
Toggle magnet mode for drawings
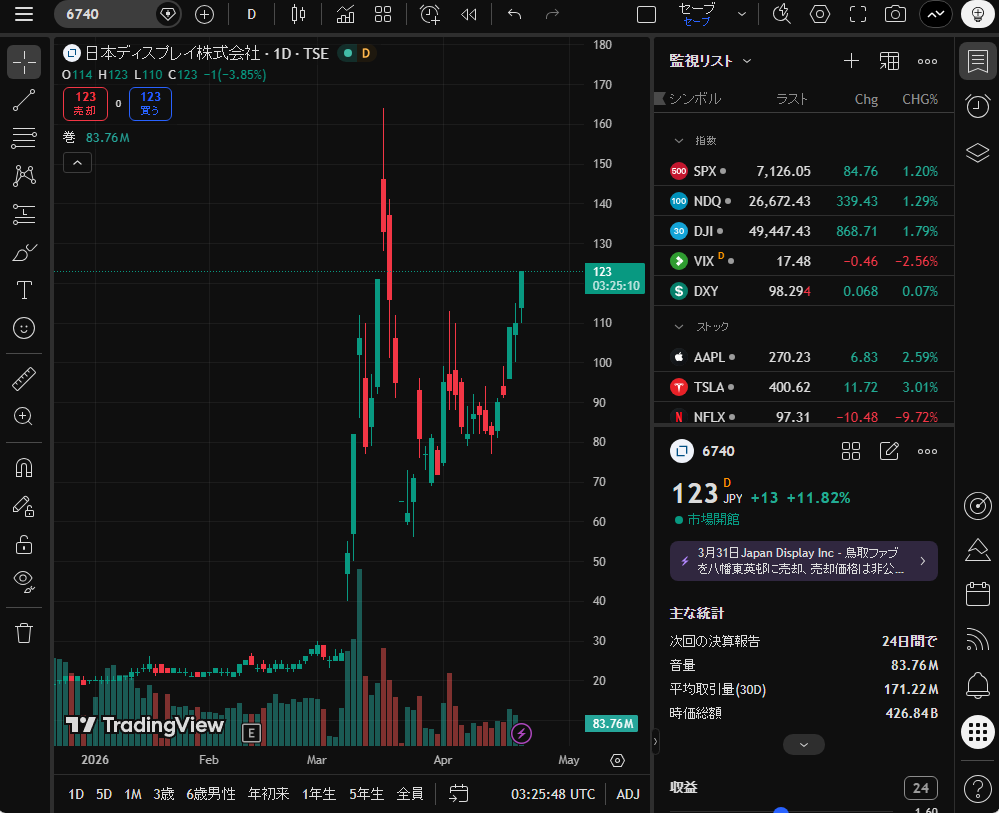point(24,468)
